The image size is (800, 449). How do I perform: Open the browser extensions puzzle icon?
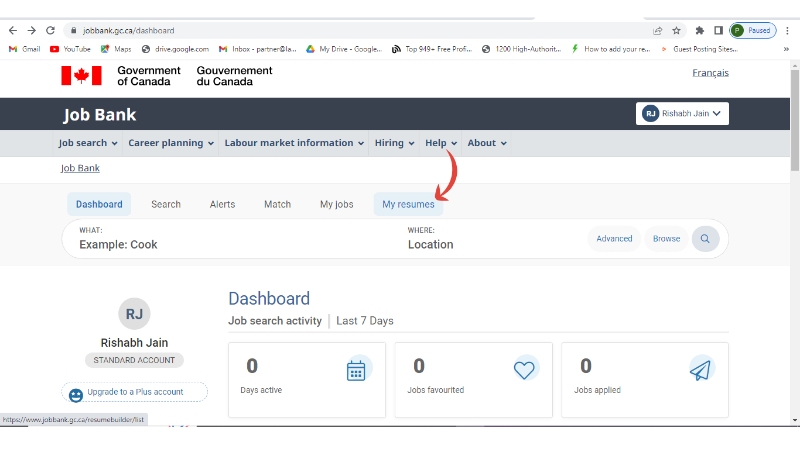tap(699, 31)
